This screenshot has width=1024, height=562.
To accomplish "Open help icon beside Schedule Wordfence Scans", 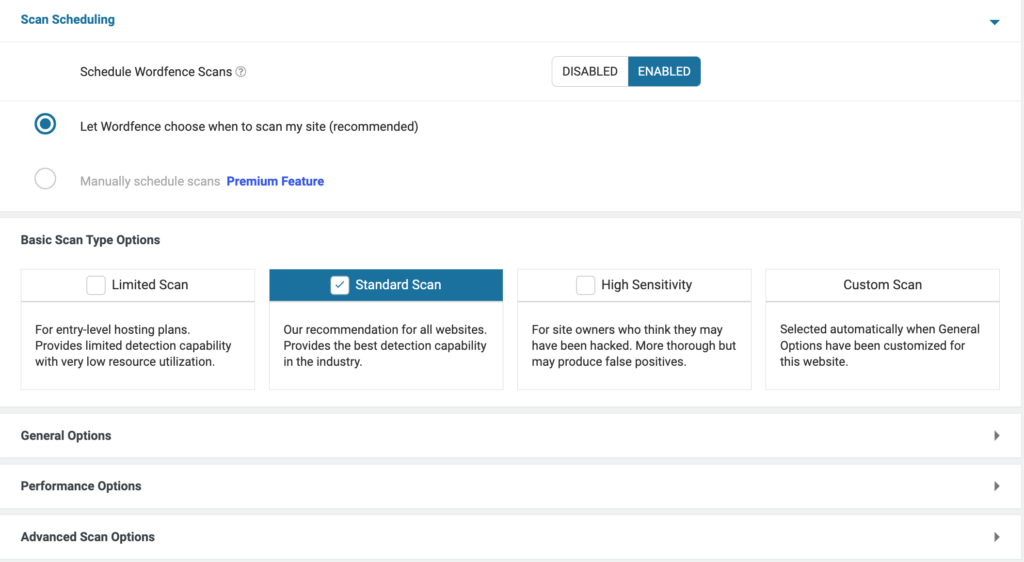I will click(241, 72).
